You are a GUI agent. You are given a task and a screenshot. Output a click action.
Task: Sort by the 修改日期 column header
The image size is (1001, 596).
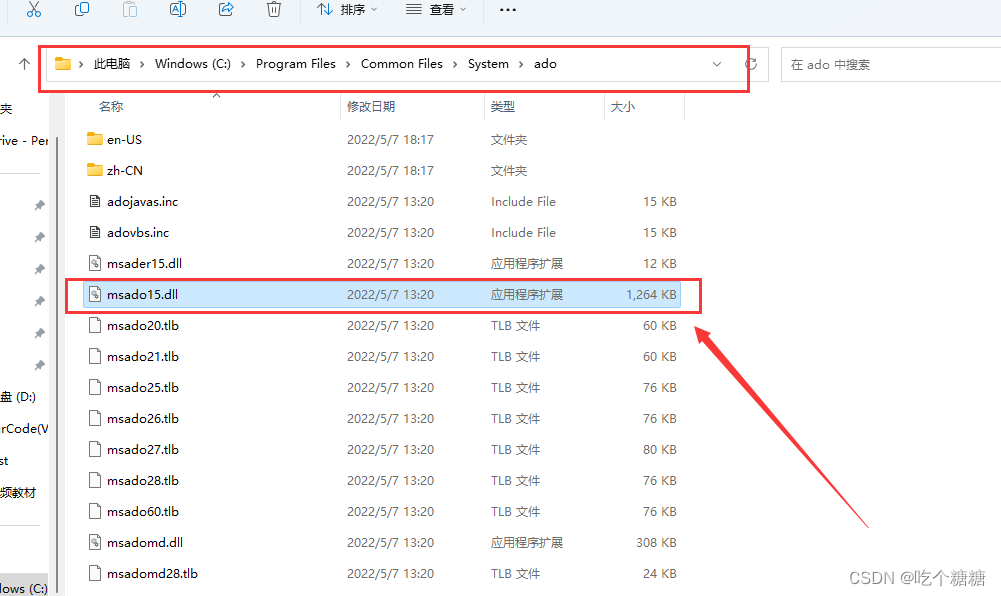371,107
